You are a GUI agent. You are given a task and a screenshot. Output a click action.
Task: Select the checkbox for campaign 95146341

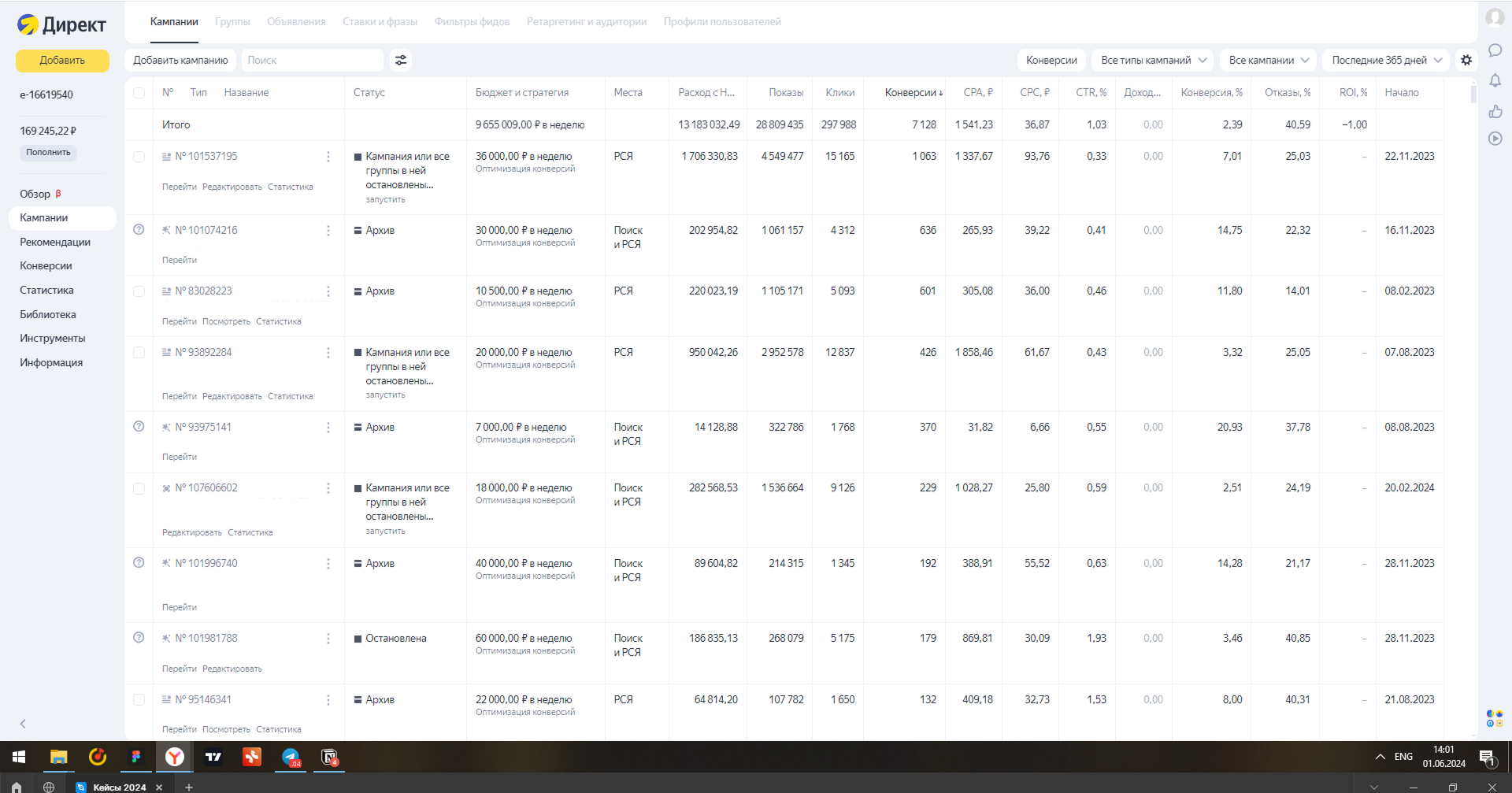tap(139, 699)
